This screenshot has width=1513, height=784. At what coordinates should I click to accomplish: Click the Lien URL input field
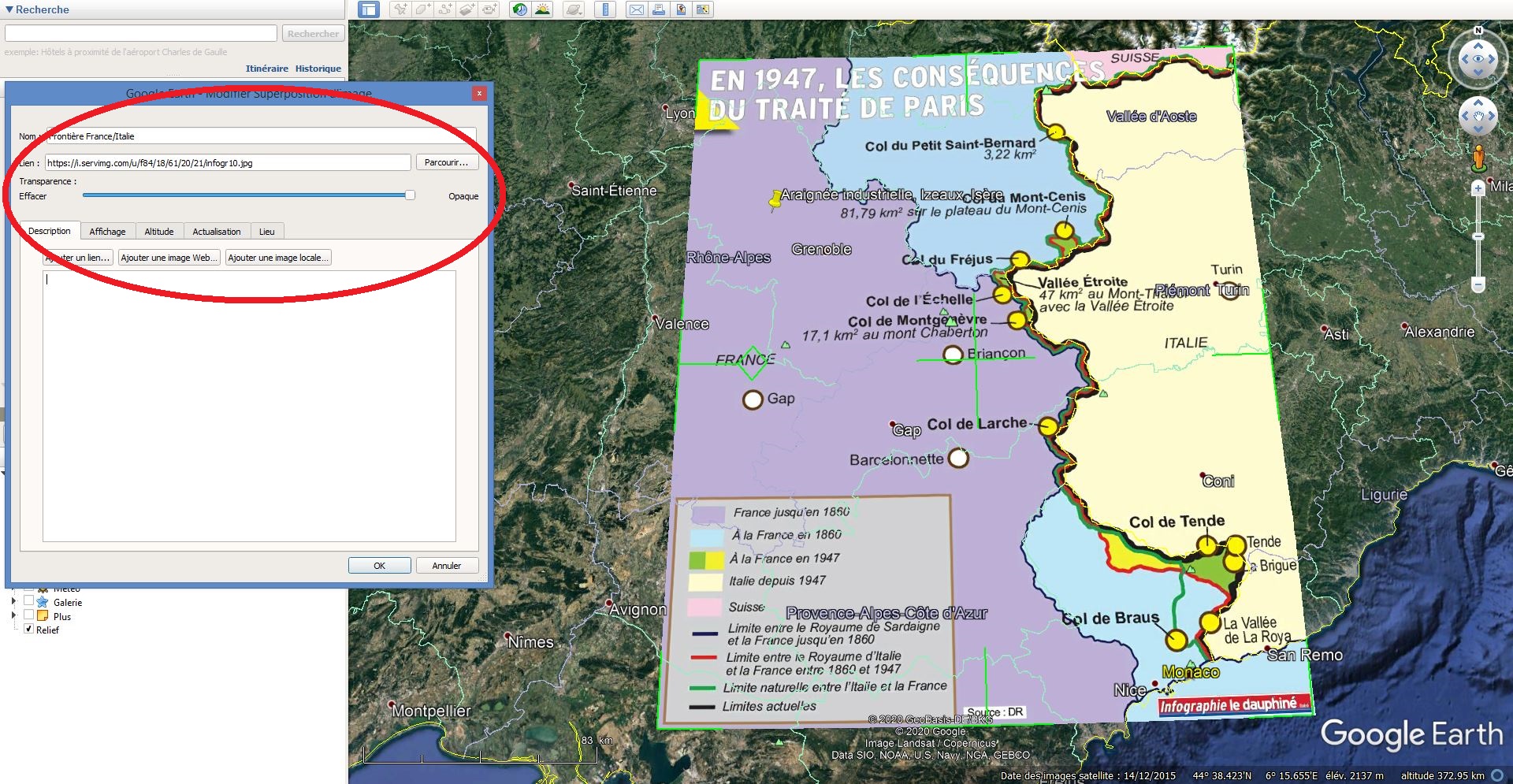coord(228,162)
